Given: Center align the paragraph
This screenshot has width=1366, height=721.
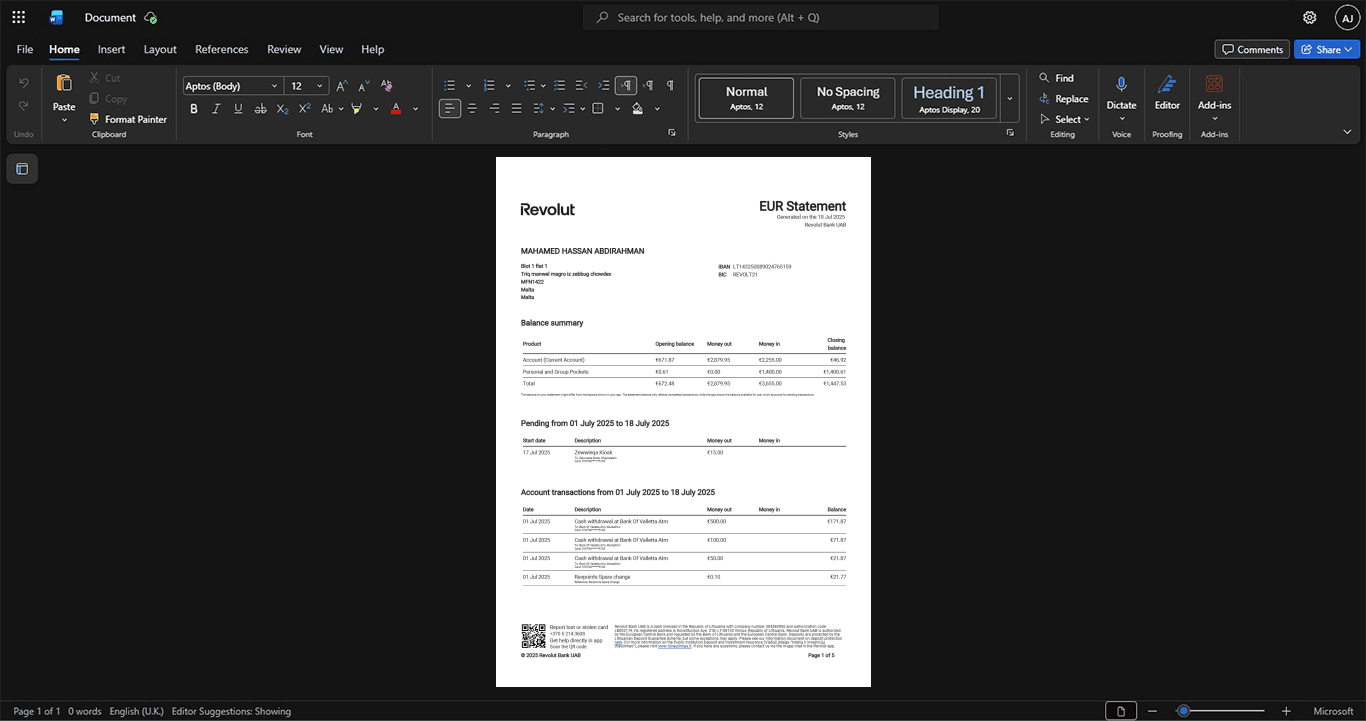Looking at the screenshot, I should click(x=472, y=108).
